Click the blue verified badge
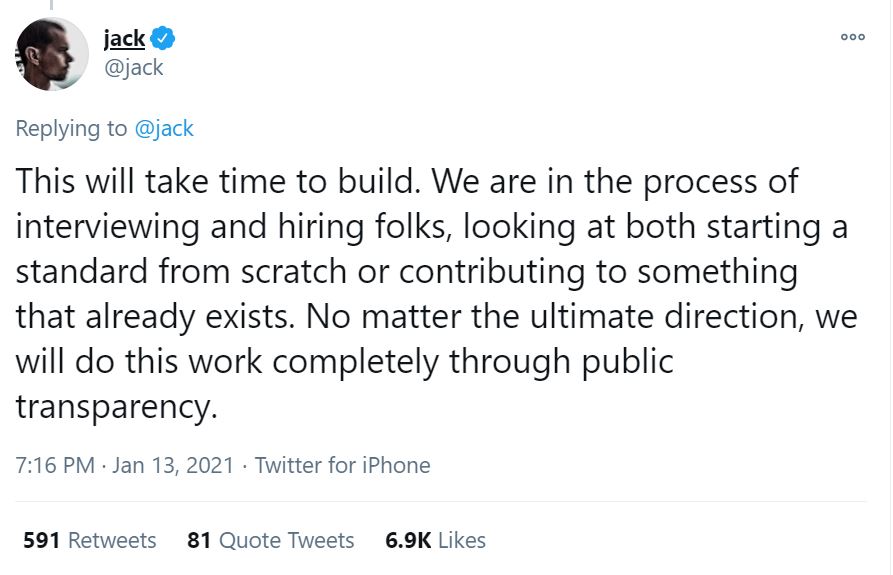Image resolution: width=893 pixels, height=575 pixels. (x=164, y=39)
